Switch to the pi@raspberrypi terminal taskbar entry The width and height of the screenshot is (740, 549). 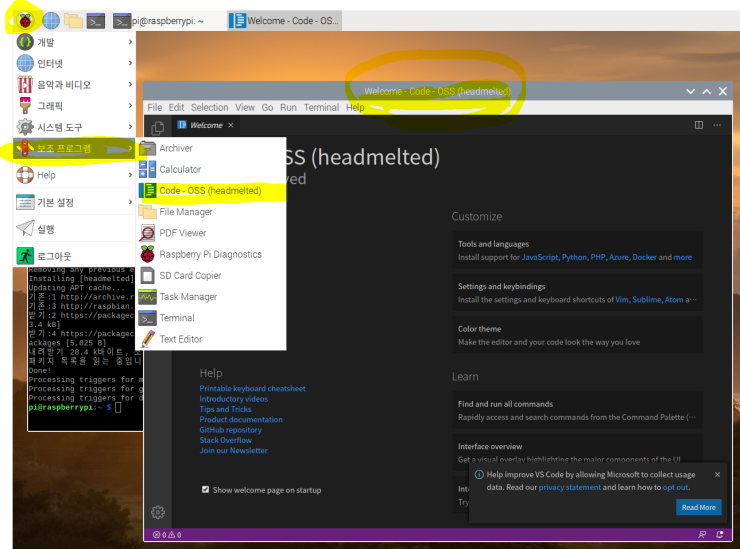159,21
